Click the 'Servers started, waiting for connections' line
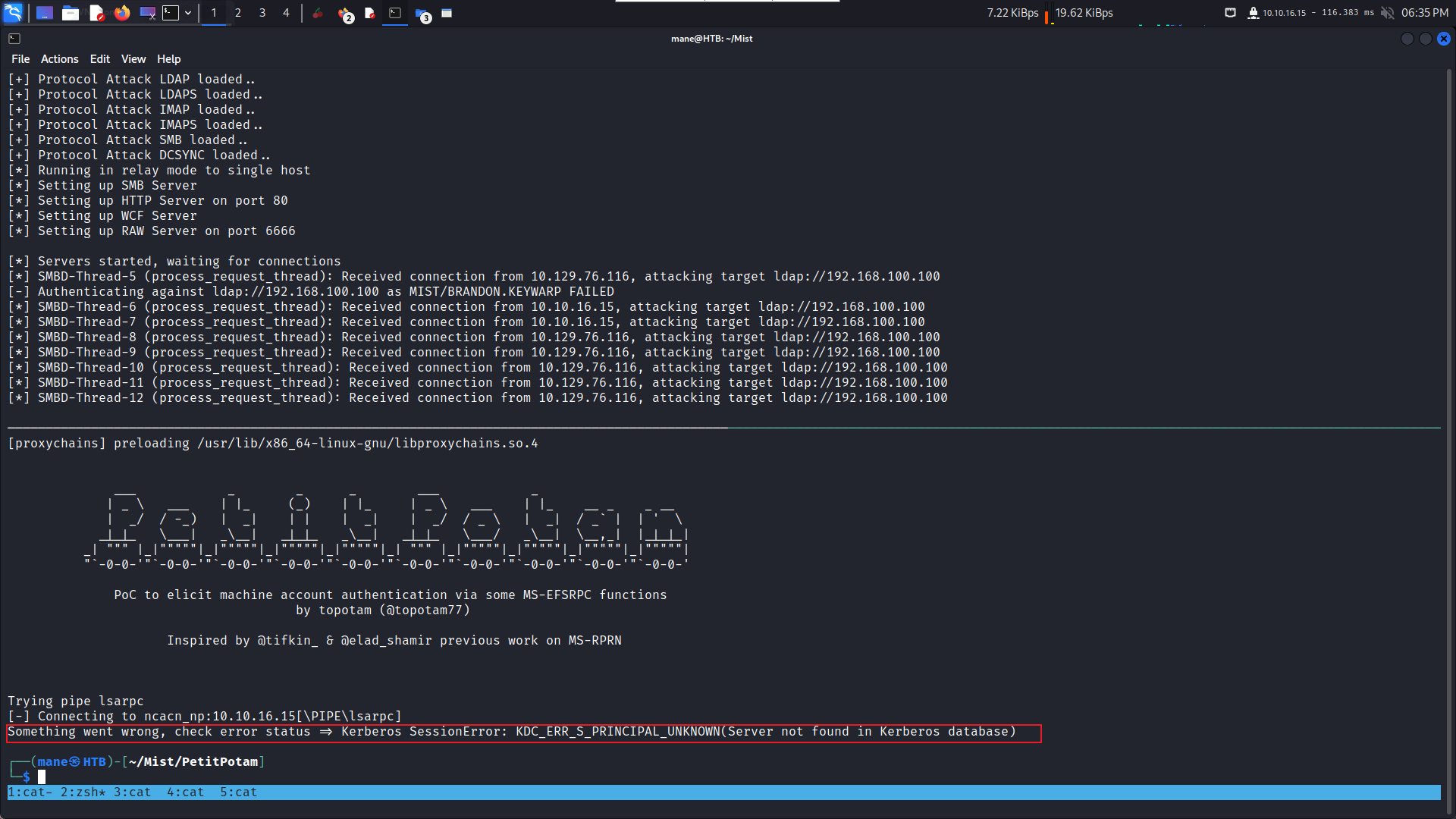This screenshot has height=819, width=1456. click(x=174, y=262)
